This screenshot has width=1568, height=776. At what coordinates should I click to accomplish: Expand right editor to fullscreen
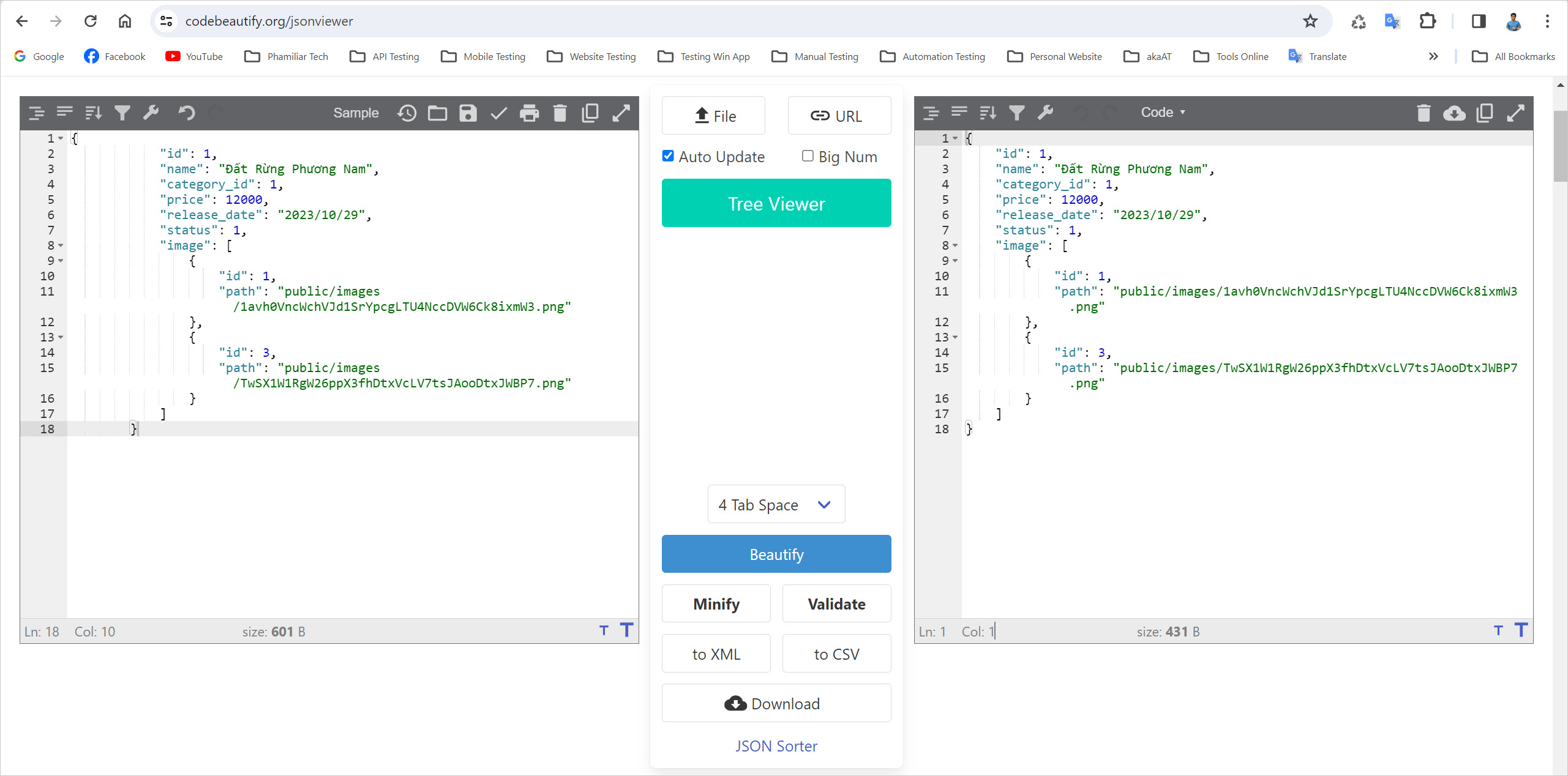pos(1516,113)
